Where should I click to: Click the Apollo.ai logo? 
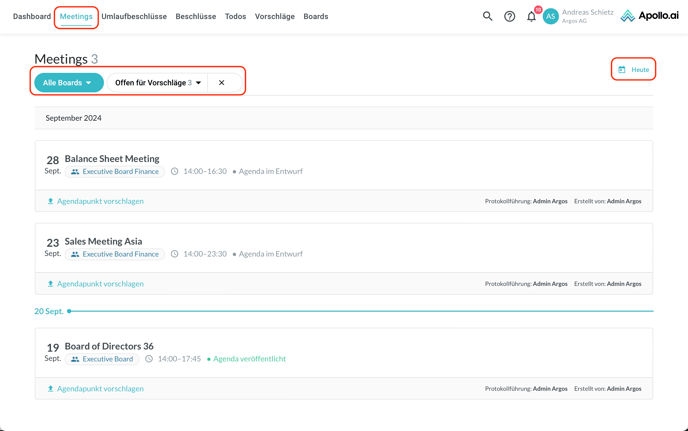pyautogui.click(x=649, y=16)
